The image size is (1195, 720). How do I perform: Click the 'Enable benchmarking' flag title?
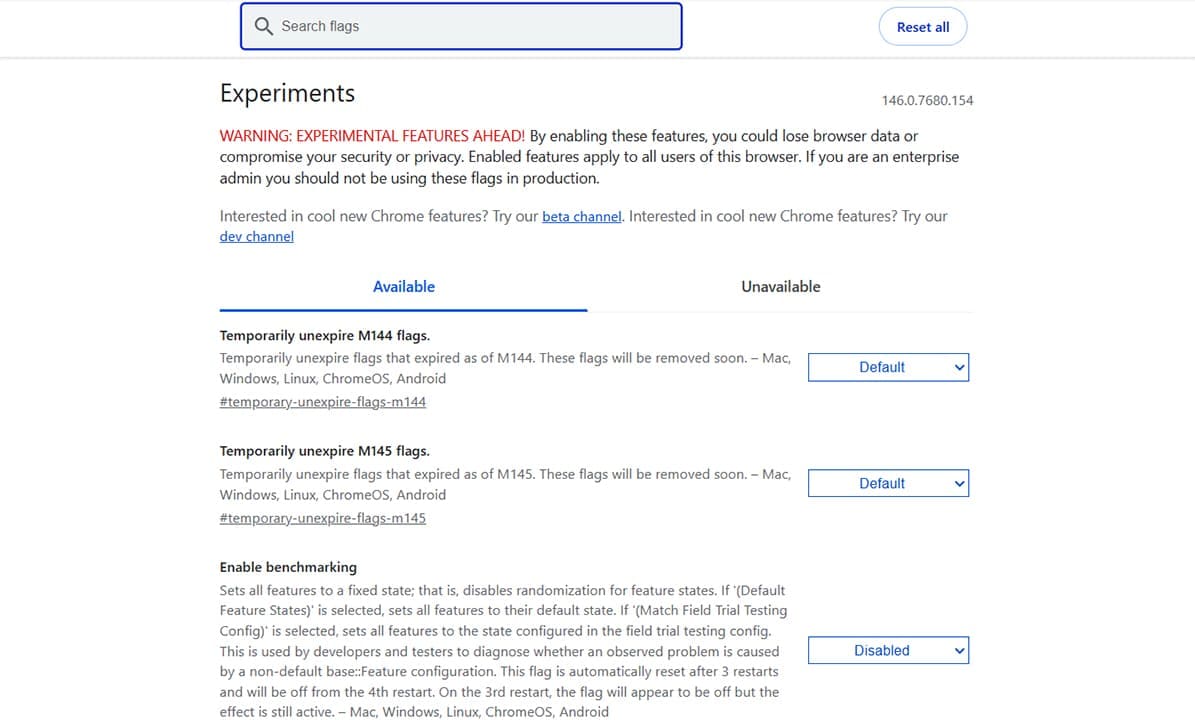[x=288, y=567]
